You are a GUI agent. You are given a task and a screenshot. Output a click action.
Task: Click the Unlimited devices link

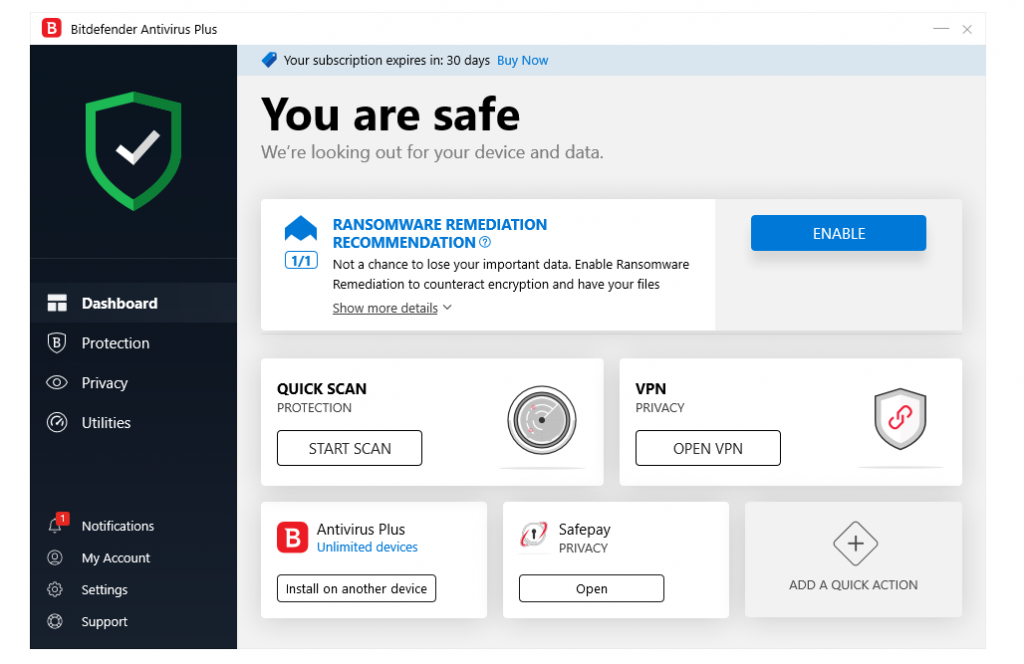367,547
